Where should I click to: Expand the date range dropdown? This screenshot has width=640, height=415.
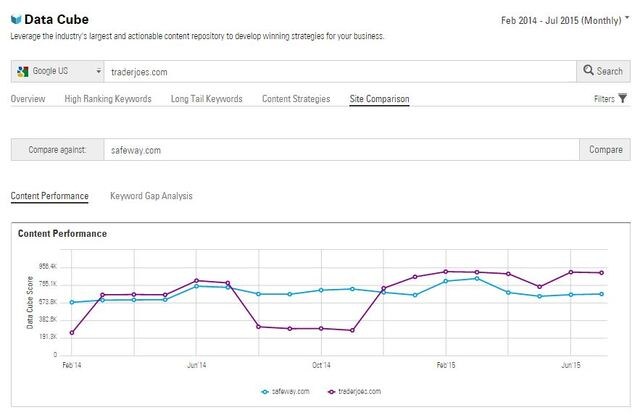click(x=626, y=18)
